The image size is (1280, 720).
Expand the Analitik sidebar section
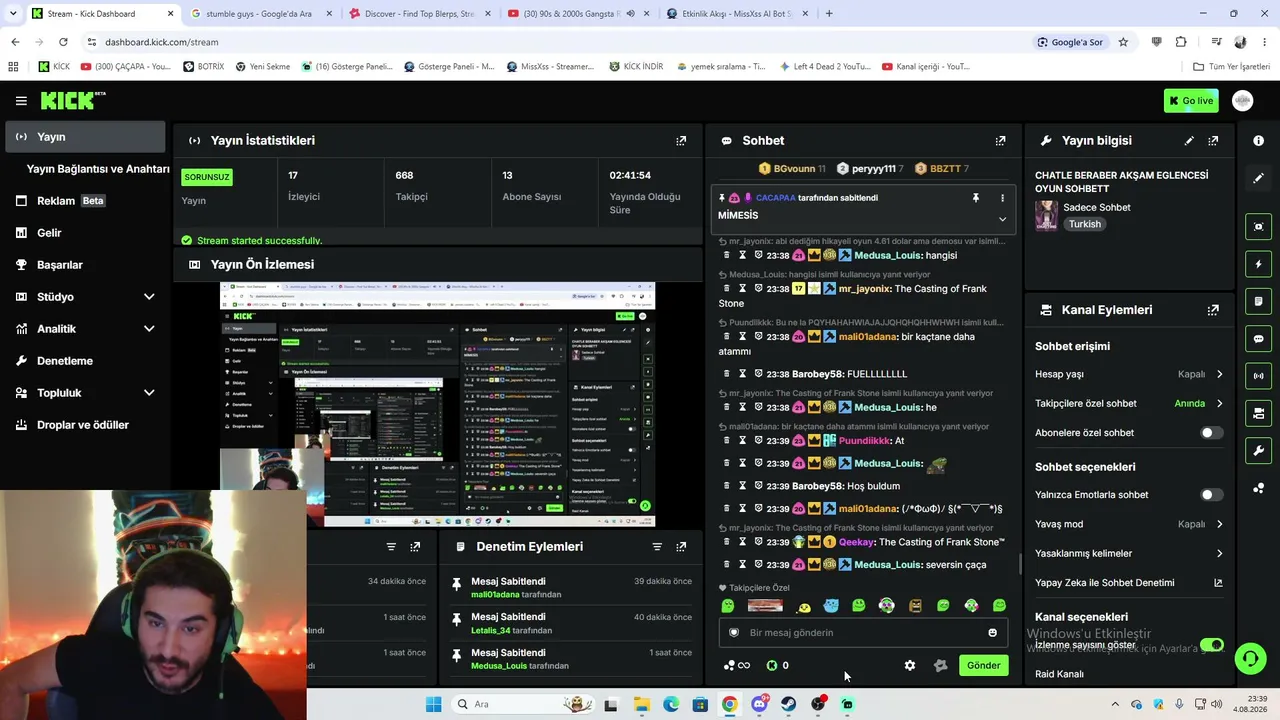point(149,329)
